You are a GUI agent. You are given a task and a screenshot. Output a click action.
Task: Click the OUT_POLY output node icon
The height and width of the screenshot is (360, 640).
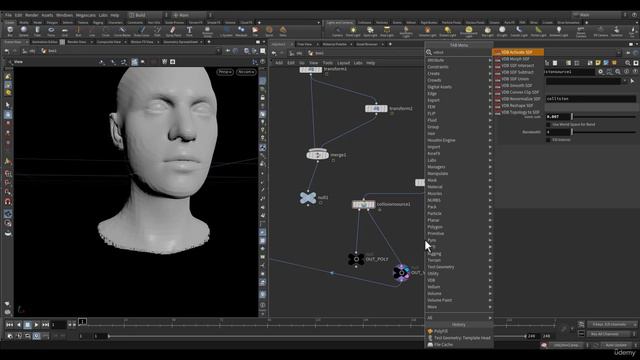(356, 259)
